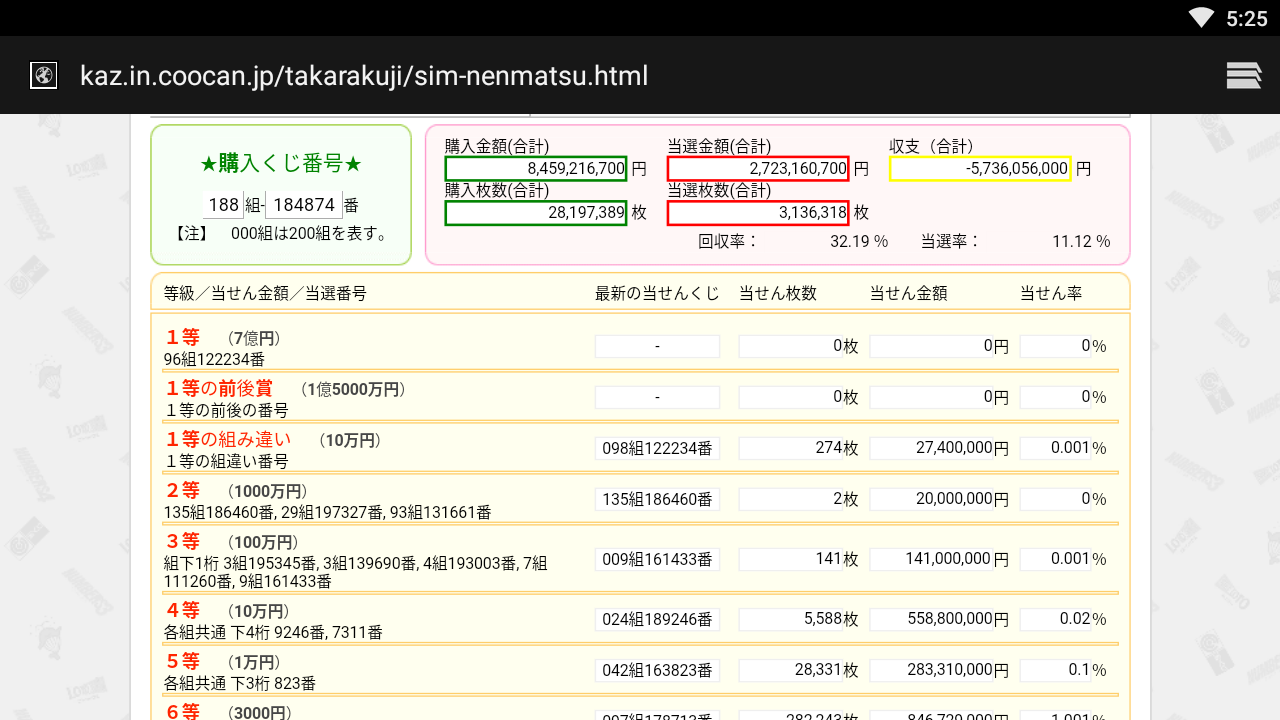The height and width of the screenshot is (720, 1280).
Task: Tap the text 各組共通 下4桁 9246番, 7311番
Action: (x=273, y=633)
